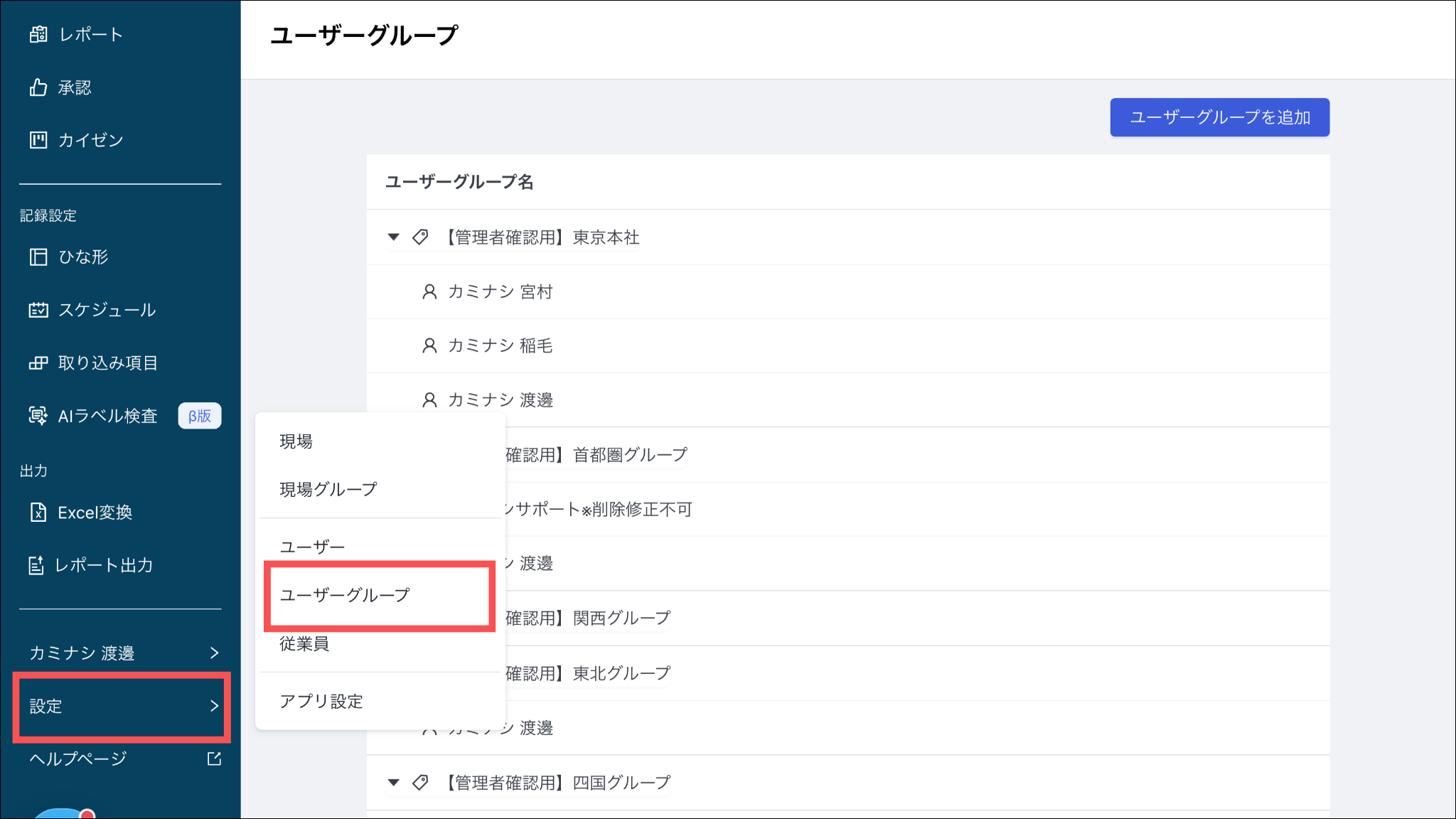Viewport: 1456px width, 819px height.
Task: Collapse the 東京本社 group triangle
Action: click(393, 237)
